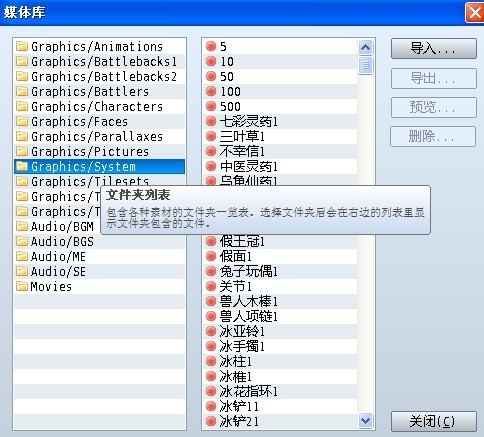Select the 七彩灵药1 file
484x437 pixels.
click(280, 121)
